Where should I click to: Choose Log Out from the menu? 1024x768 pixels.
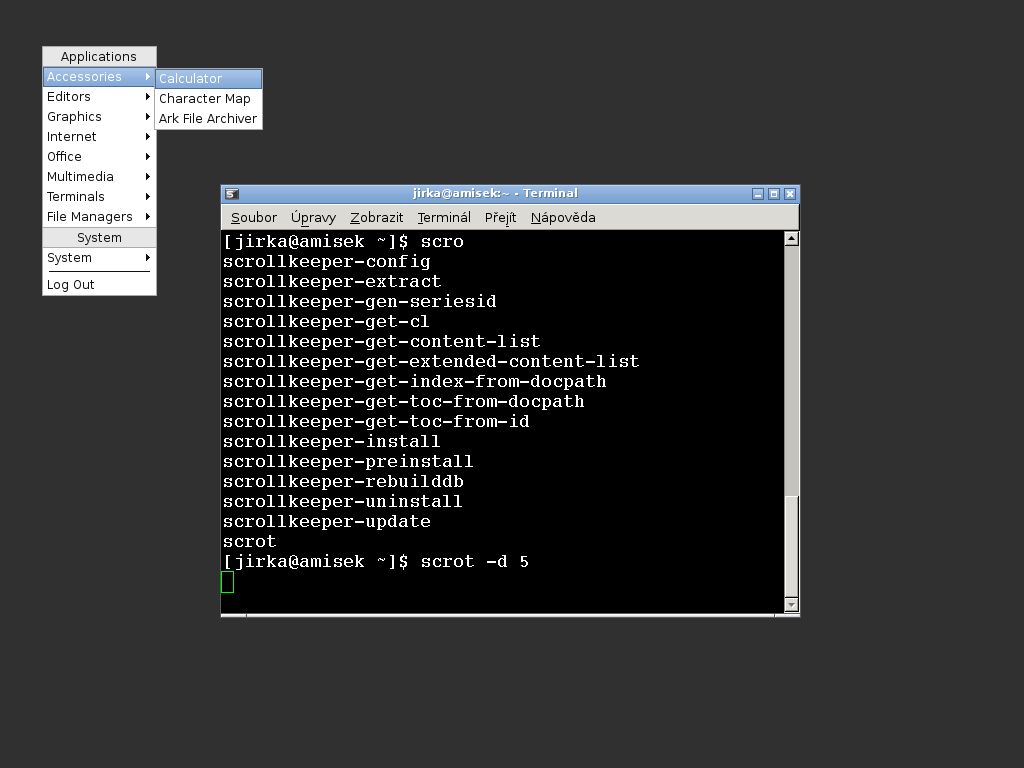71,285
